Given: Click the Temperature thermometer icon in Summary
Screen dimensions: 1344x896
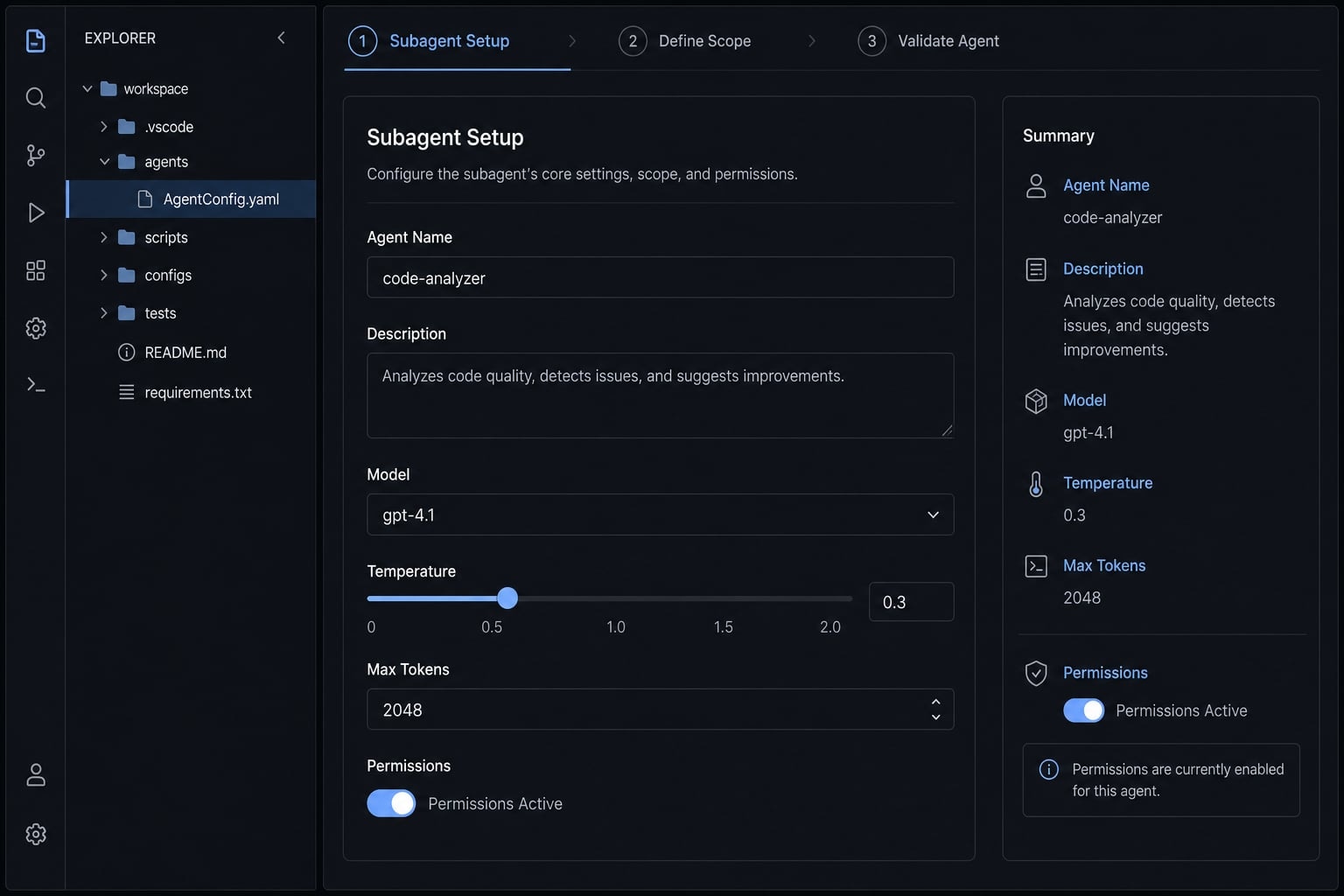Looking at the screenshot, I should pyautogui.click(x=1036, y=484).
